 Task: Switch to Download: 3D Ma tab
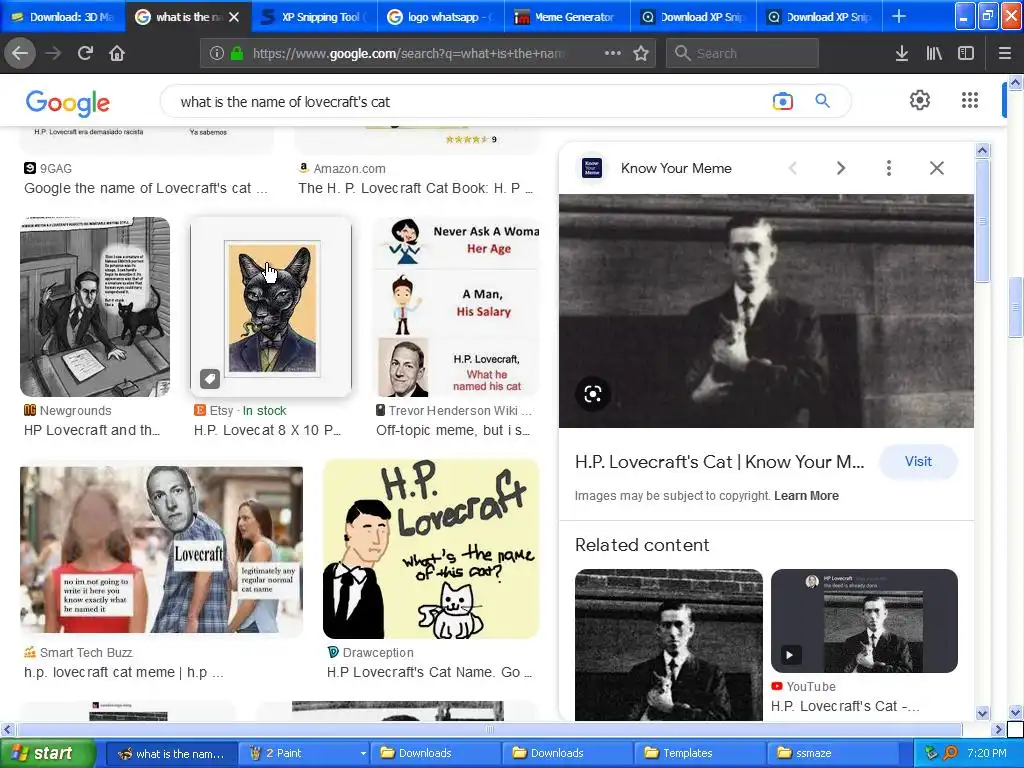(62, 17)
